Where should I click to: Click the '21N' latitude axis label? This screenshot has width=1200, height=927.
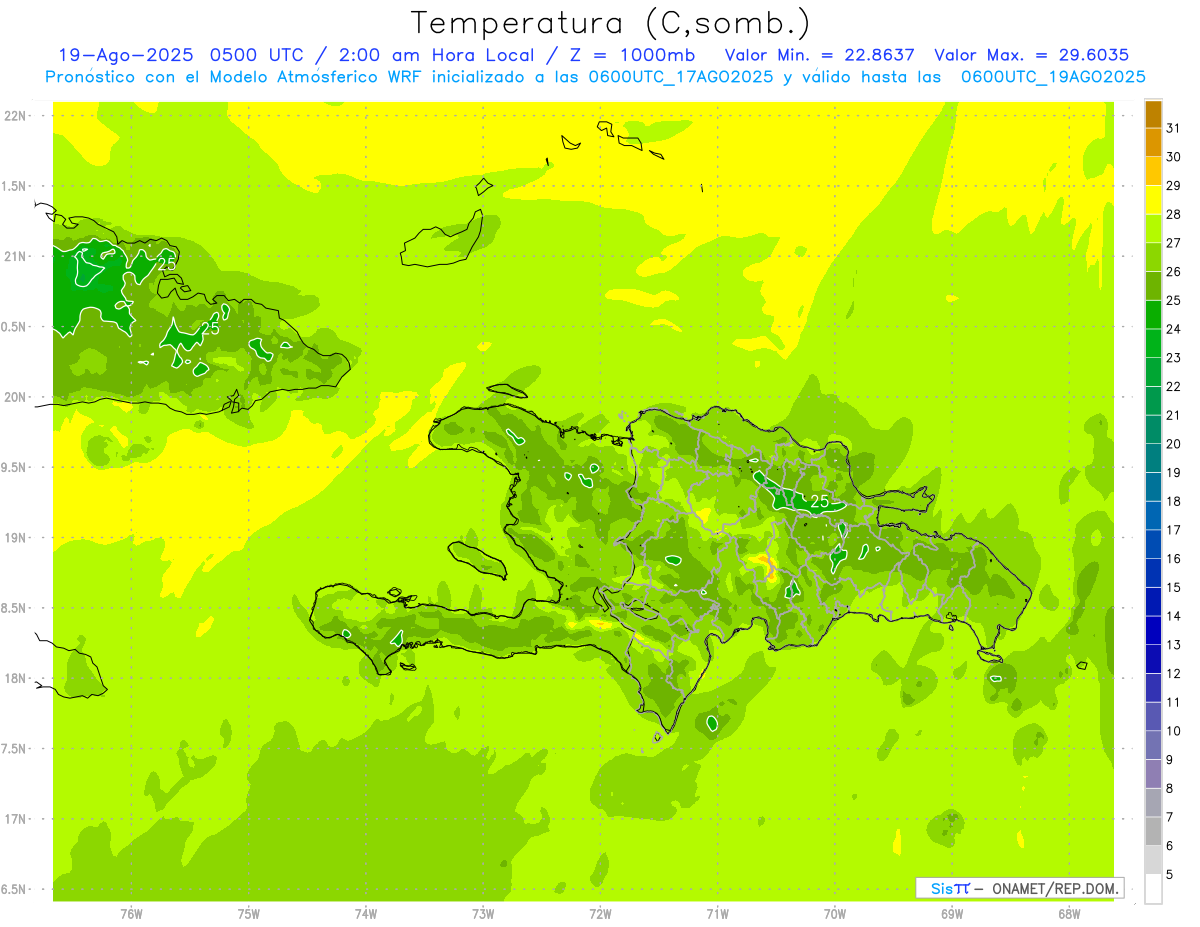pos(15,256)
